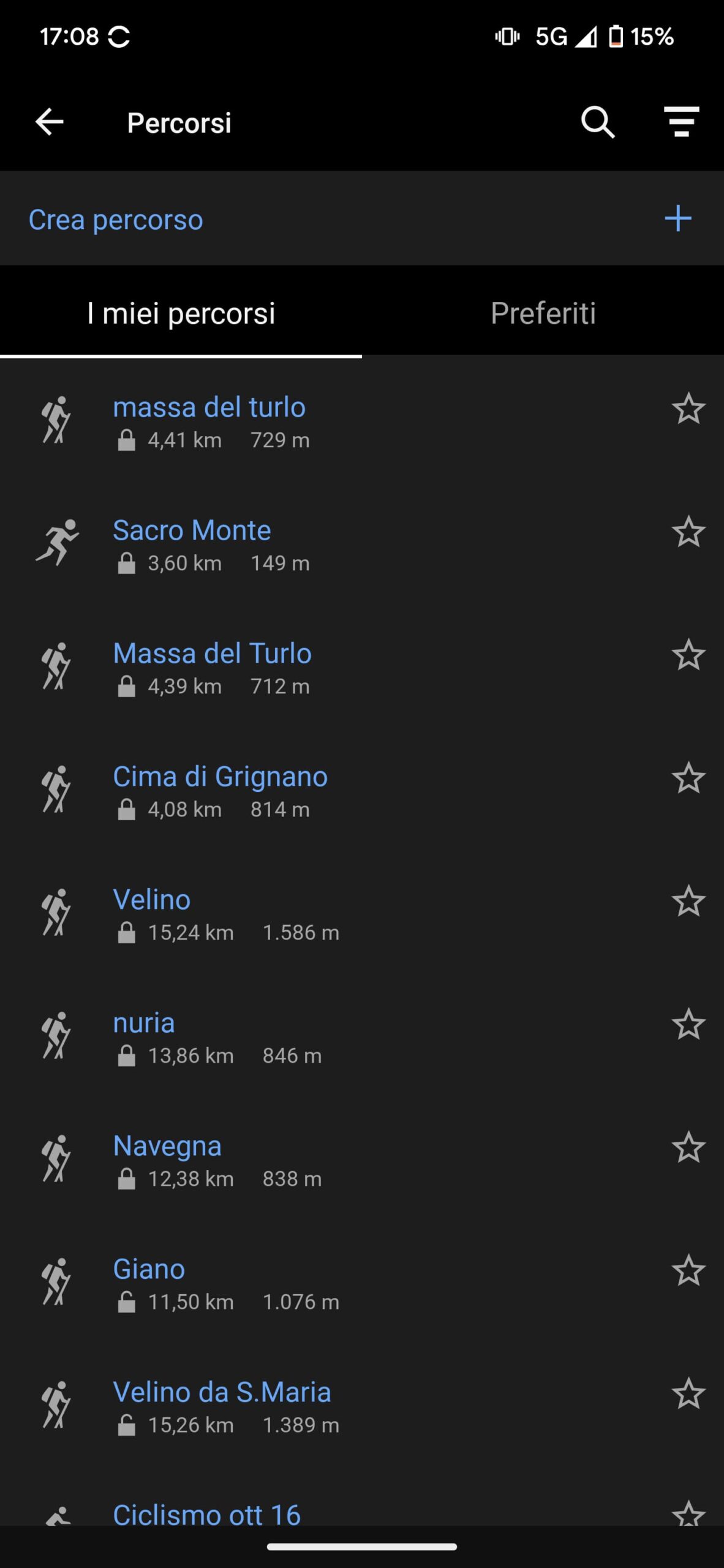The height and width of the screenshot is (1568, 724).
Task: Open the nuria course
Action: 145,1023
